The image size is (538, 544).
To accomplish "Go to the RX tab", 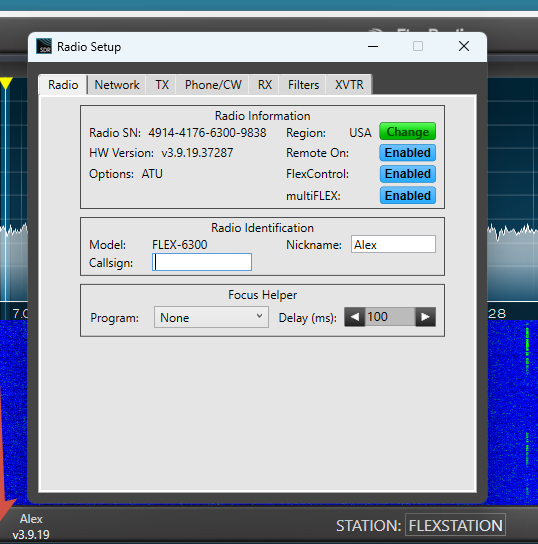I will tap(265, 85).
